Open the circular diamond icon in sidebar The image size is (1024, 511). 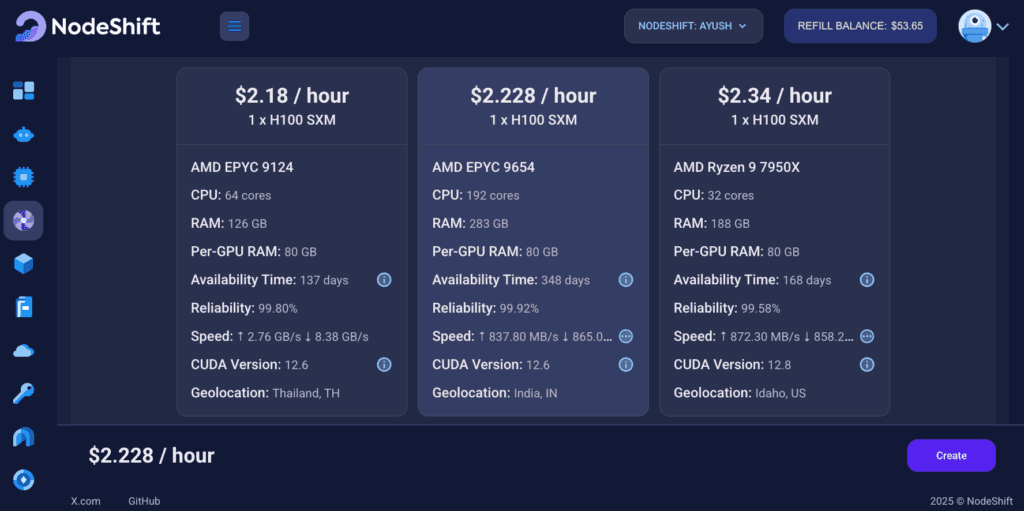(x=24, y=480)
